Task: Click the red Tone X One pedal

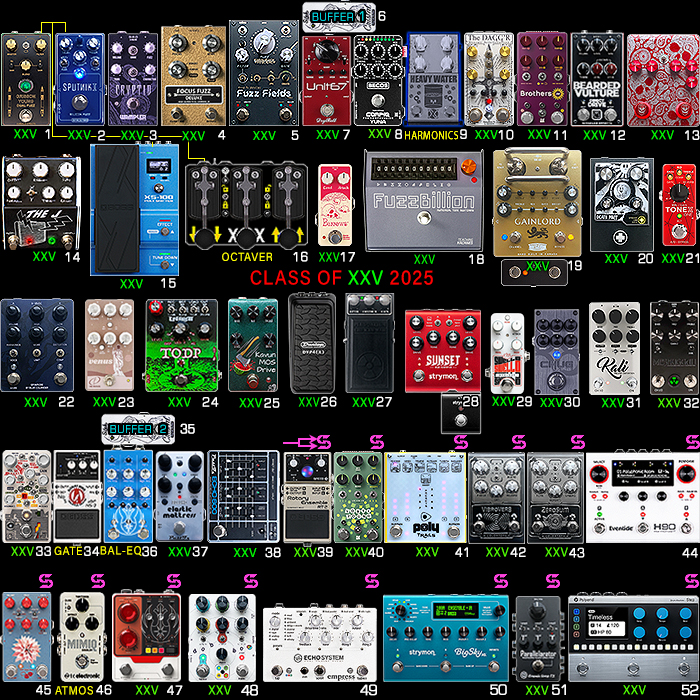Action: click(x=679, y=205)
